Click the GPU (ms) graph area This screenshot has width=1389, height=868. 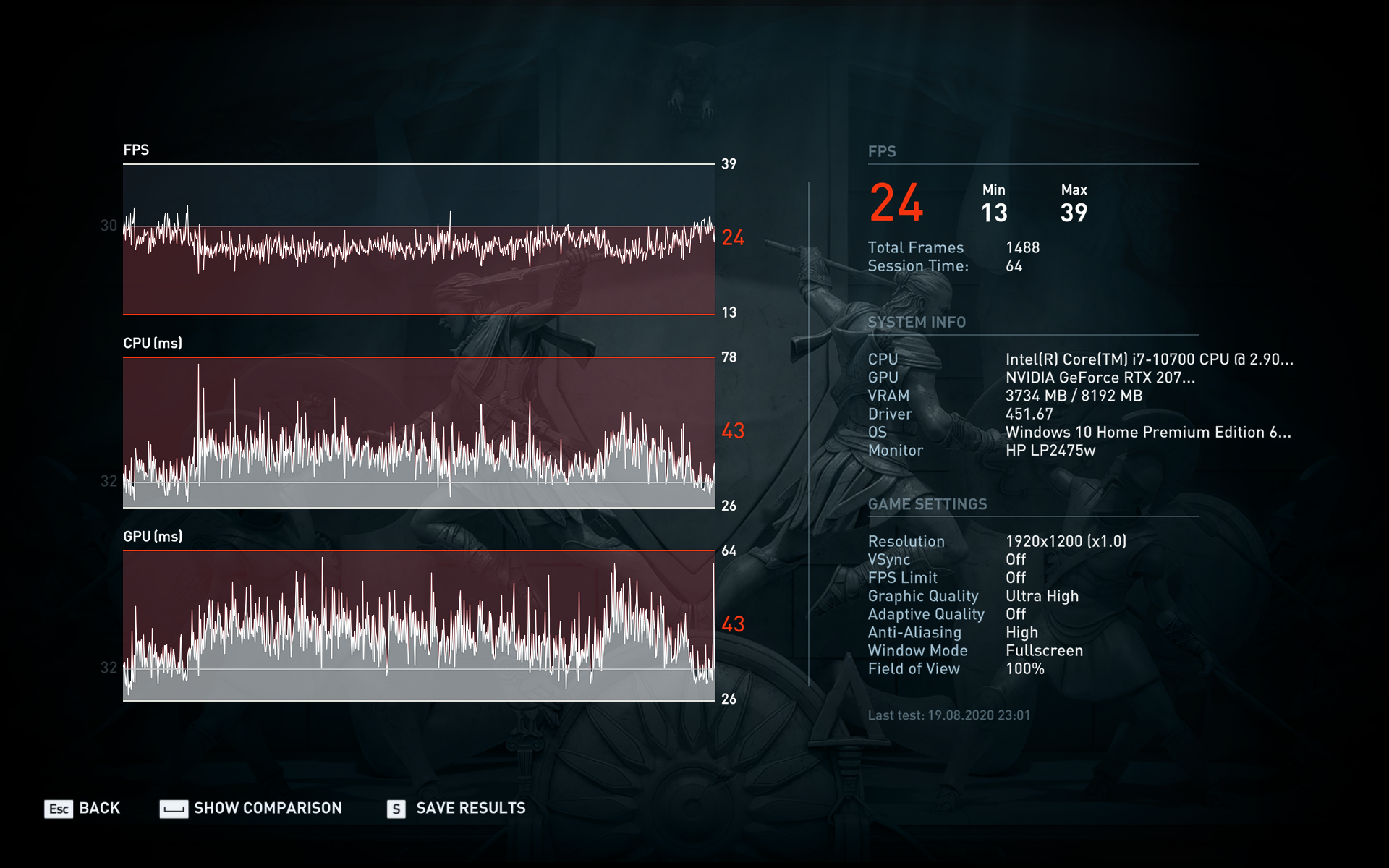coord(419,626)
